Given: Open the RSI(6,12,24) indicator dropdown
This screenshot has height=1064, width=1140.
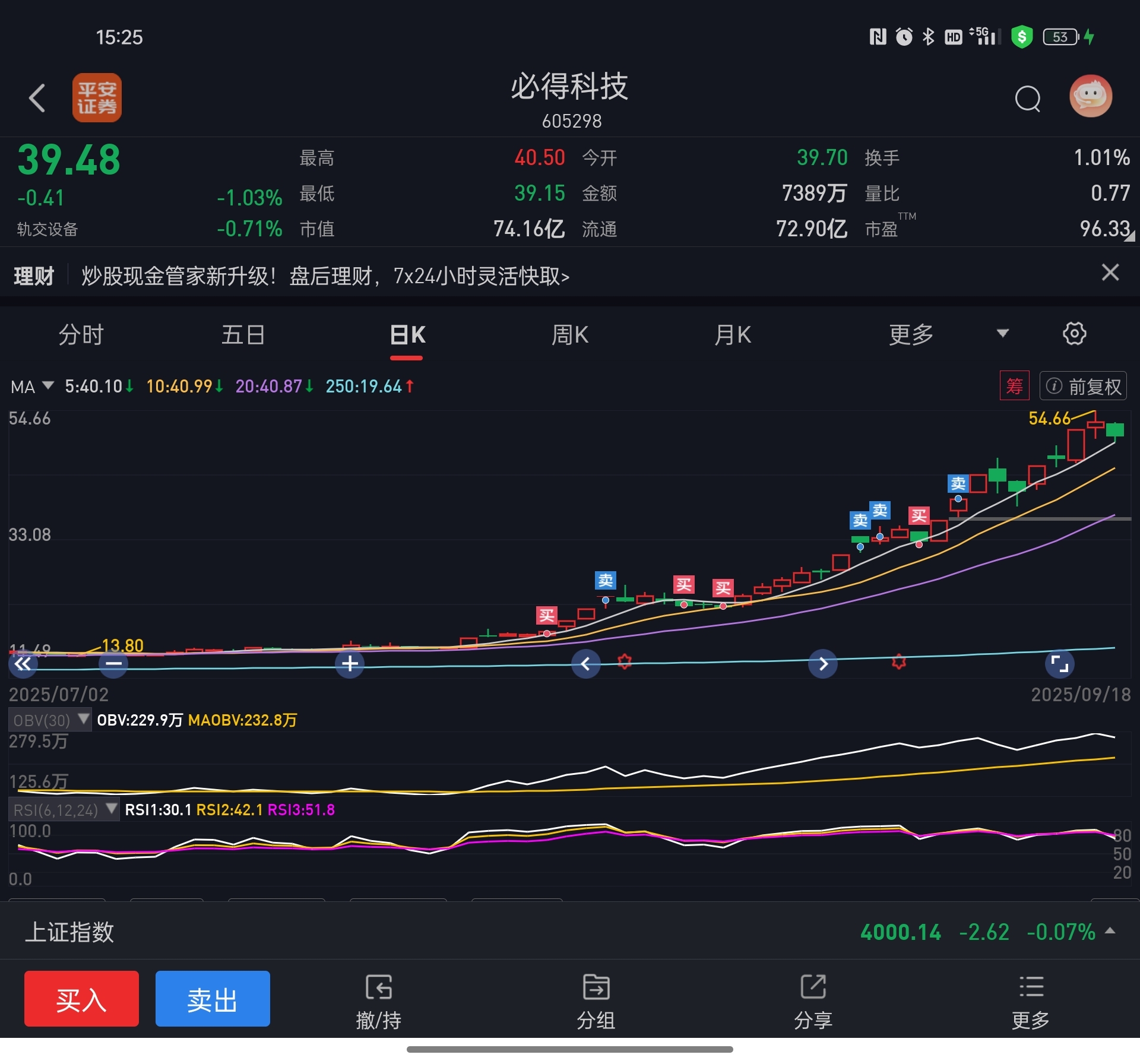Looking at the screenshot, I should coord(64,810).
